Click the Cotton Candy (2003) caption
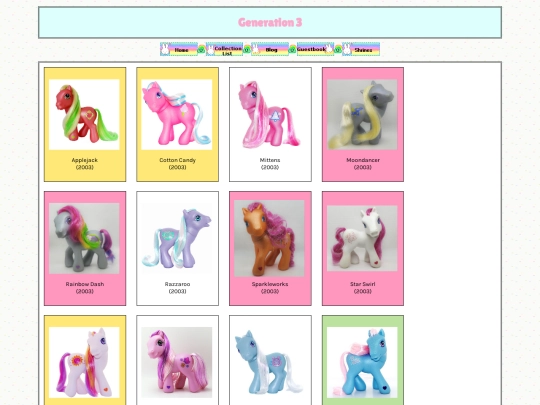The height and width of the screenshot is (405, 540). [177, 164]
